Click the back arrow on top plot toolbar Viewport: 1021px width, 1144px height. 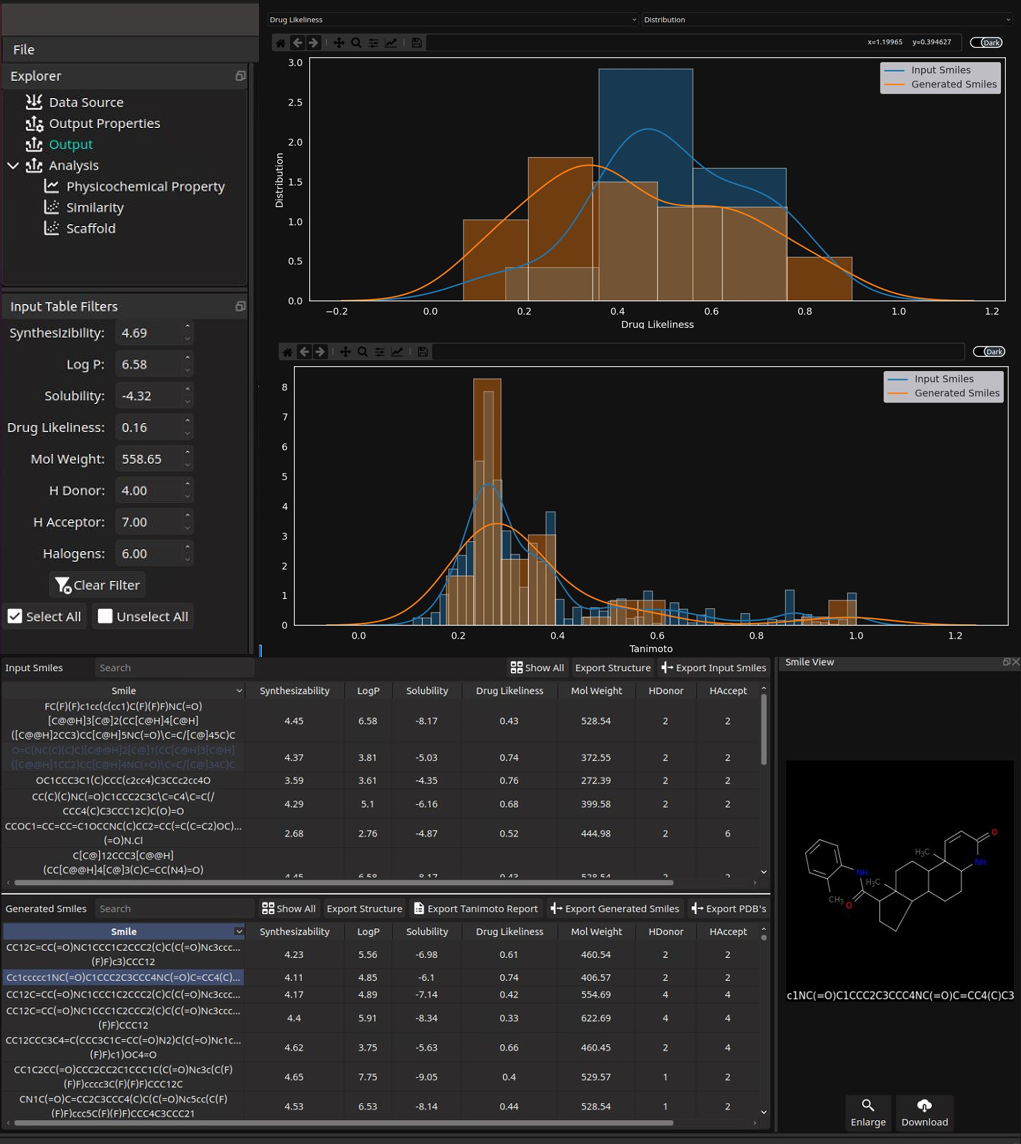[x=297, y=42]
